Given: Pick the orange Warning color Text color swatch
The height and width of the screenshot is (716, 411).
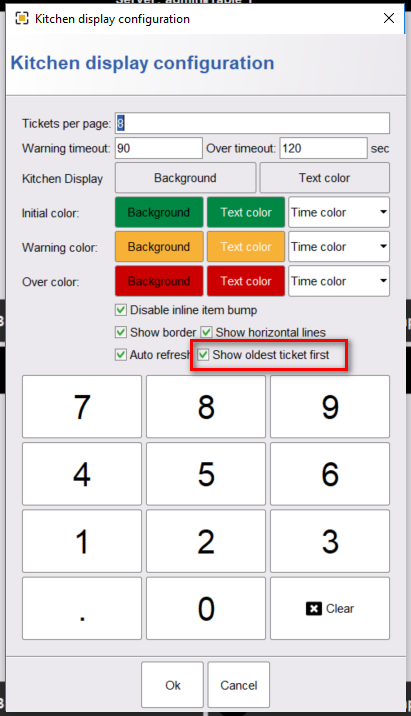Looking at the screenshot, I should [246, 247].
